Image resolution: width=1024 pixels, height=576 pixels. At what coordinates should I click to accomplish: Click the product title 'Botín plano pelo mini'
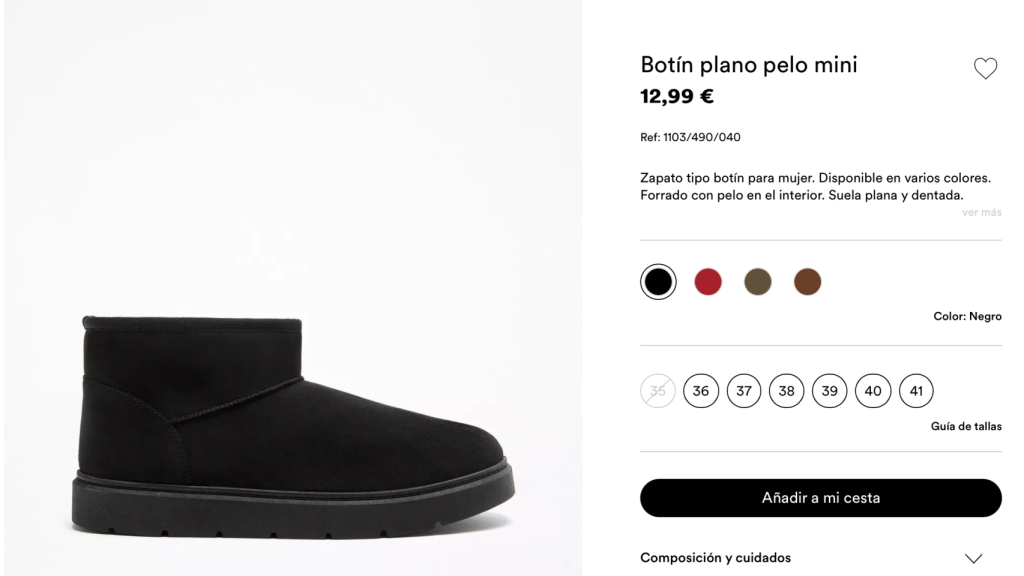coord(748,64)
